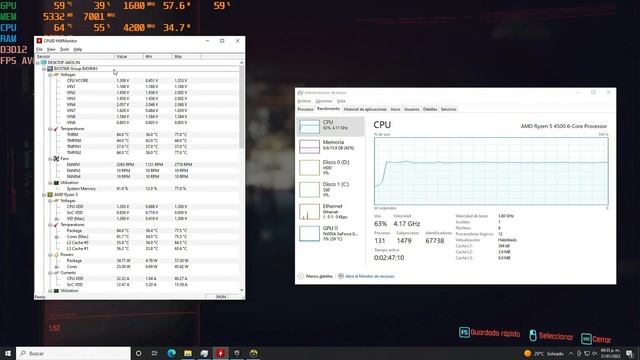Collapse Temperatures under BIOSTAR Group
Image resolution: width=640 pixels, height=360 pixels.
(x=50, y=129)
